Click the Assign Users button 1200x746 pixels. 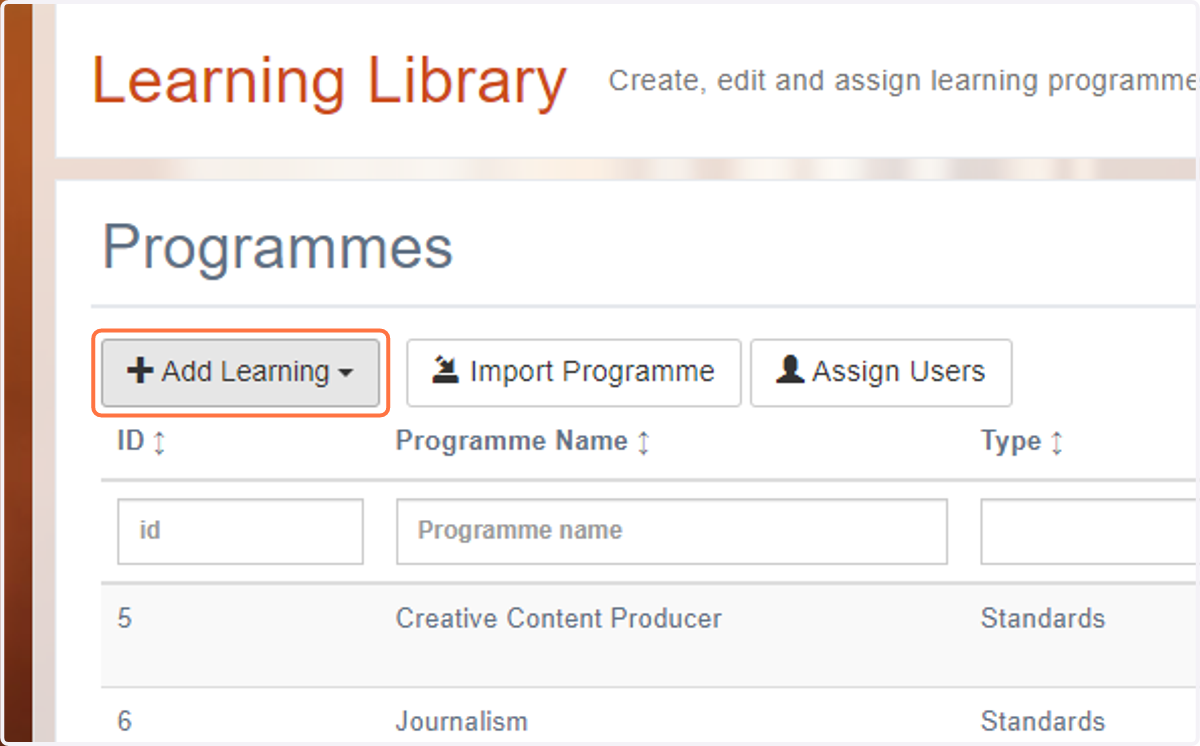click(x=881, y=372)
